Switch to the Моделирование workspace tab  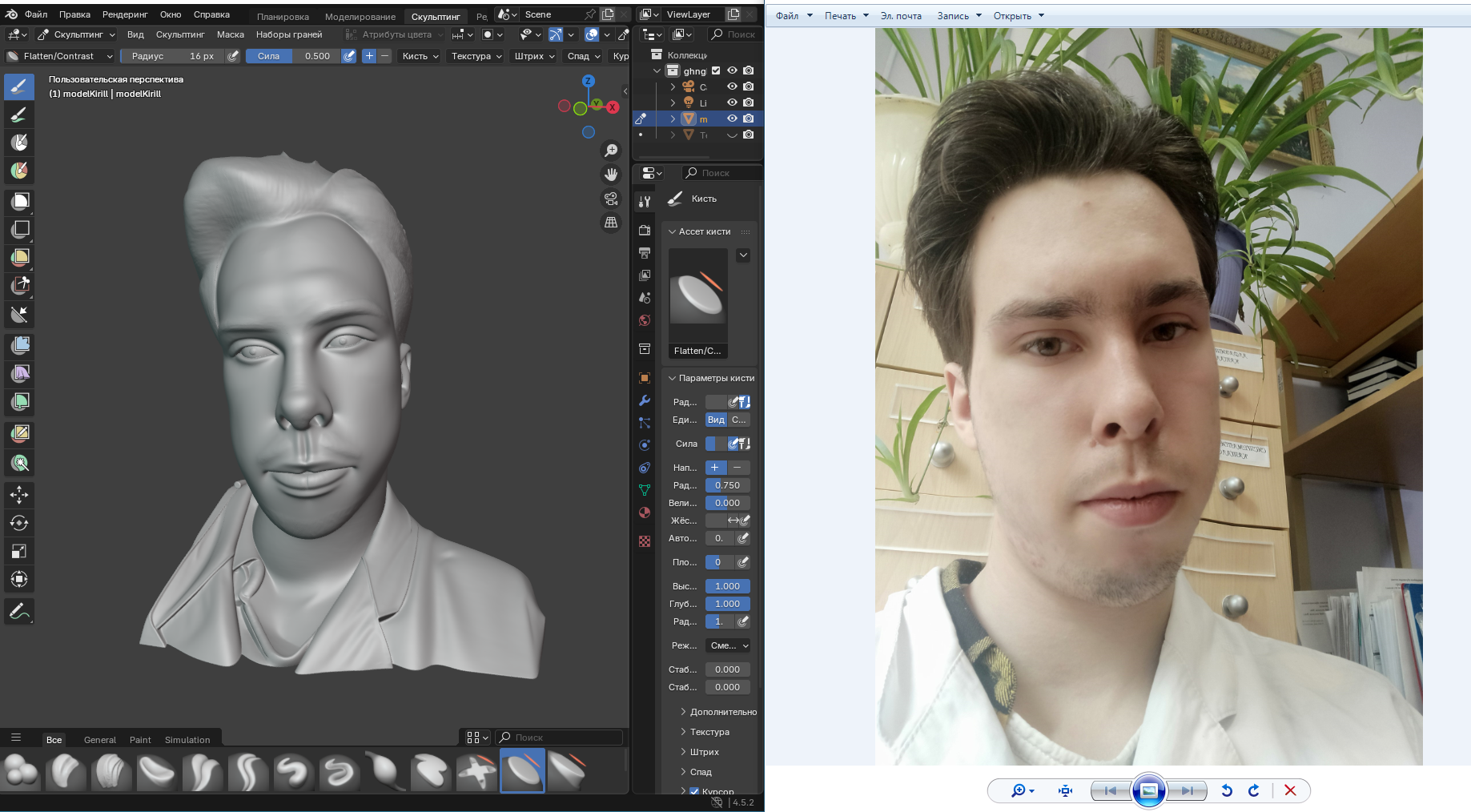[x=360, y=16]
